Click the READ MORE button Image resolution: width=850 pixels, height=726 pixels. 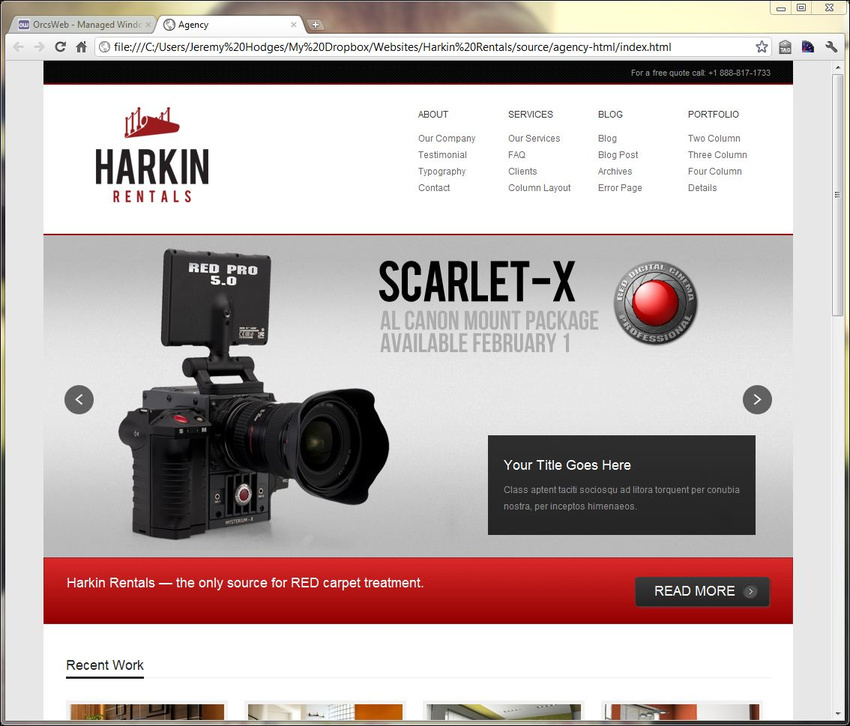point(703,592)
